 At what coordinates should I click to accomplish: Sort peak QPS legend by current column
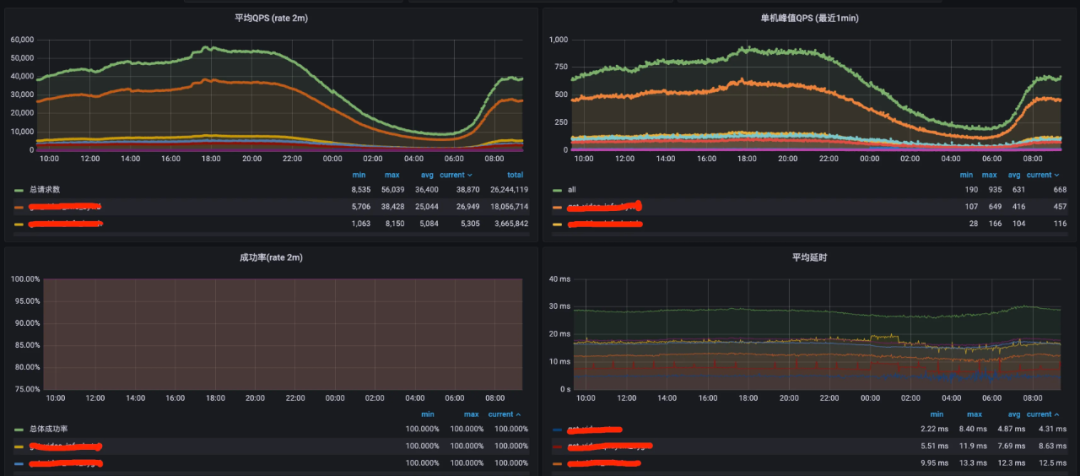tap(1042, 175)
